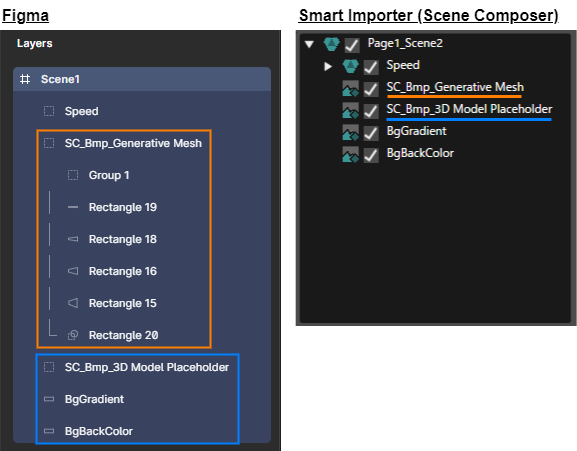
Task: Click the group node icon of Speed in Scene Composer
Action: (350, 66)
